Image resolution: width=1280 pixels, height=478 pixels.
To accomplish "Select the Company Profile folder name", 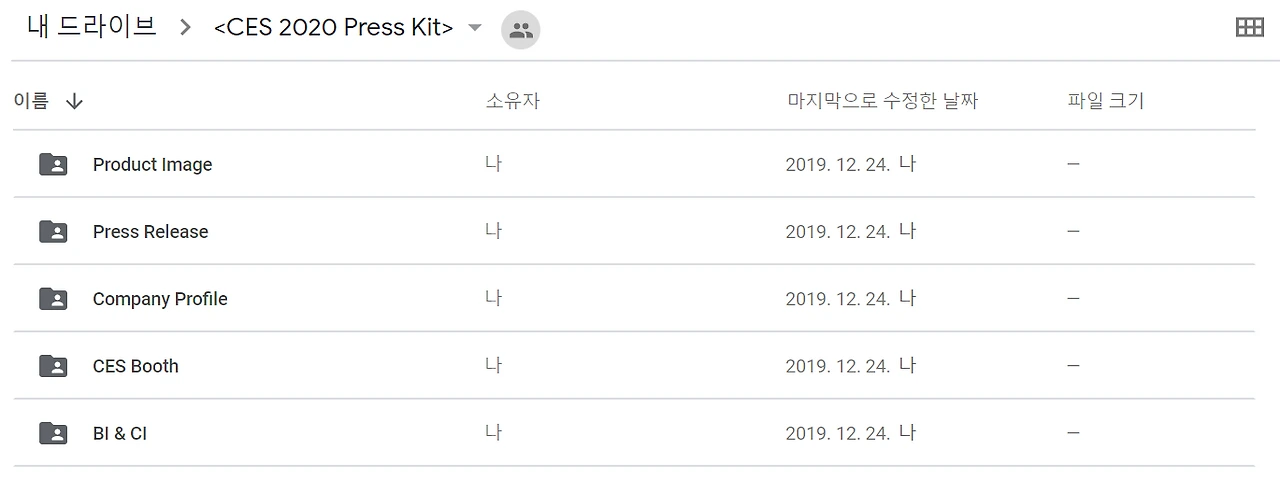I will [160, 298].
